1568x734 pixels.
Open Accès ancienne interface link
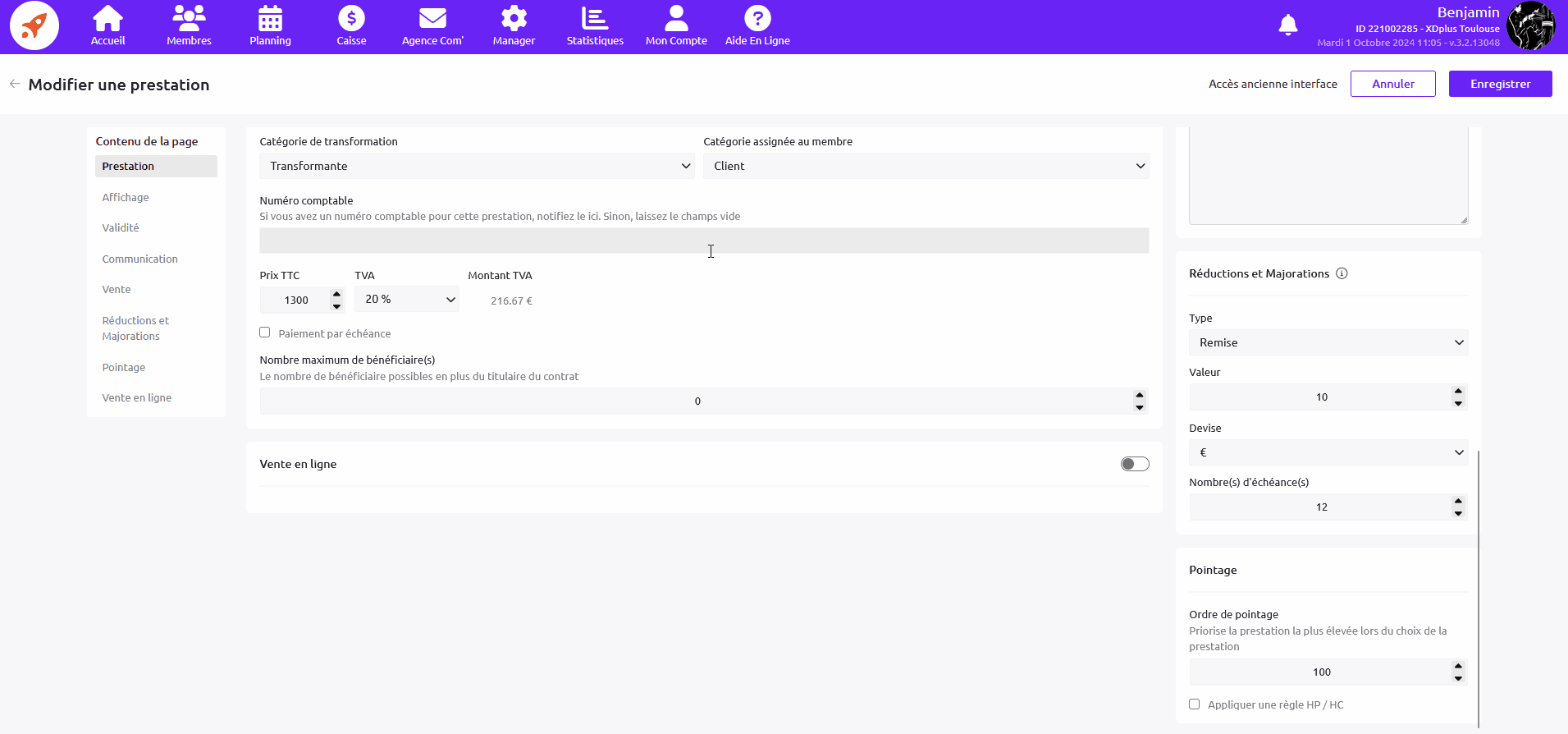[1273, 84]
